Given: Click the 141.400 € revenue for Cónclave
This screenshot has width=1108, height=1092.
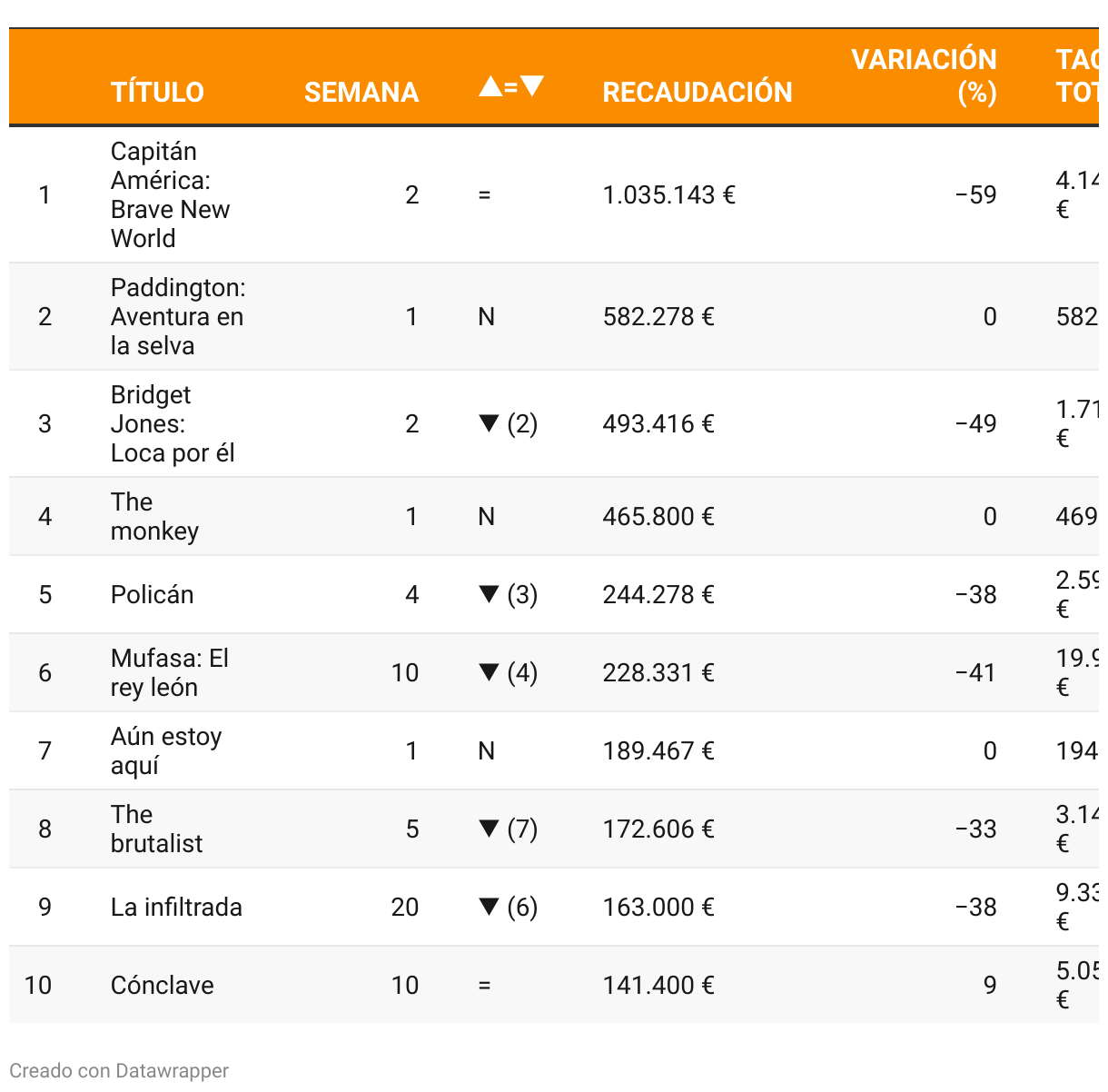Looking at the screenshot, I should pos(658,985).
